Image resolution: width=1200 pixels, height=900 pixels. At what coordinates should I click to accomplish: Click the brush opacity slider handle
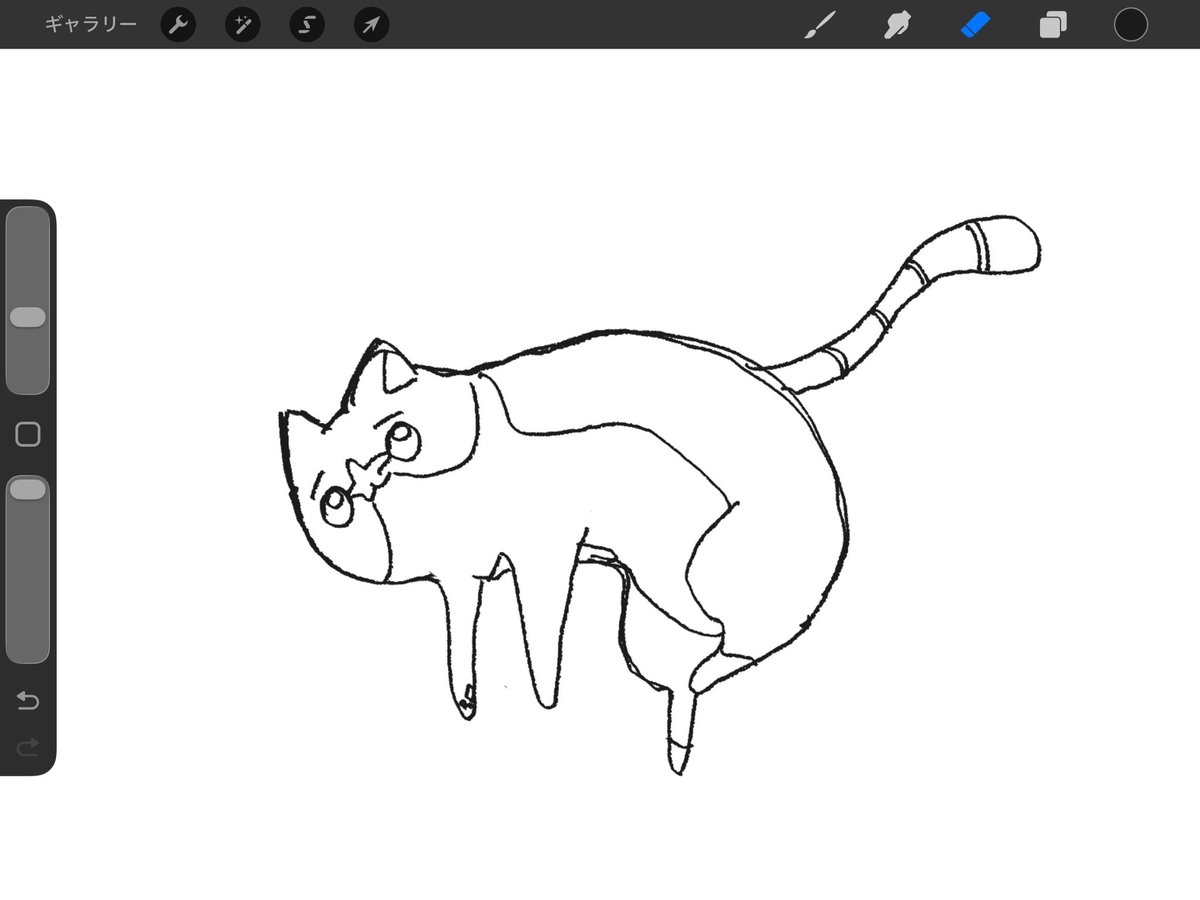tap(28, 489)
